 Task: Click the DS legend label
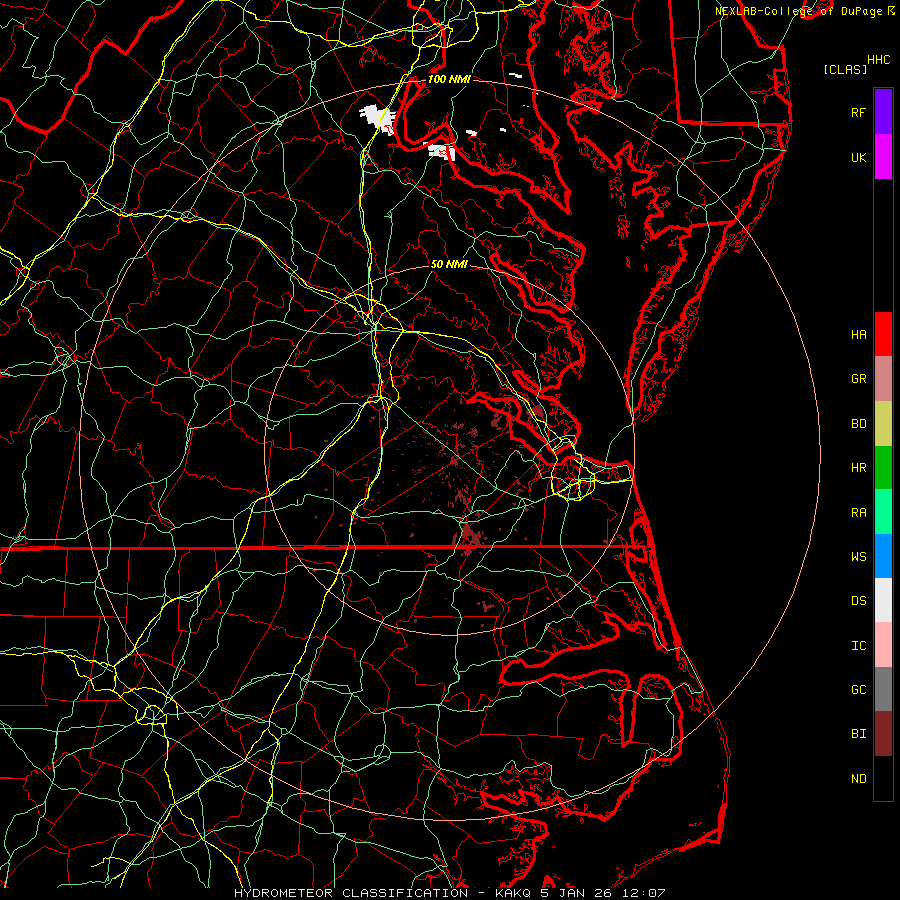coord(858,601)
